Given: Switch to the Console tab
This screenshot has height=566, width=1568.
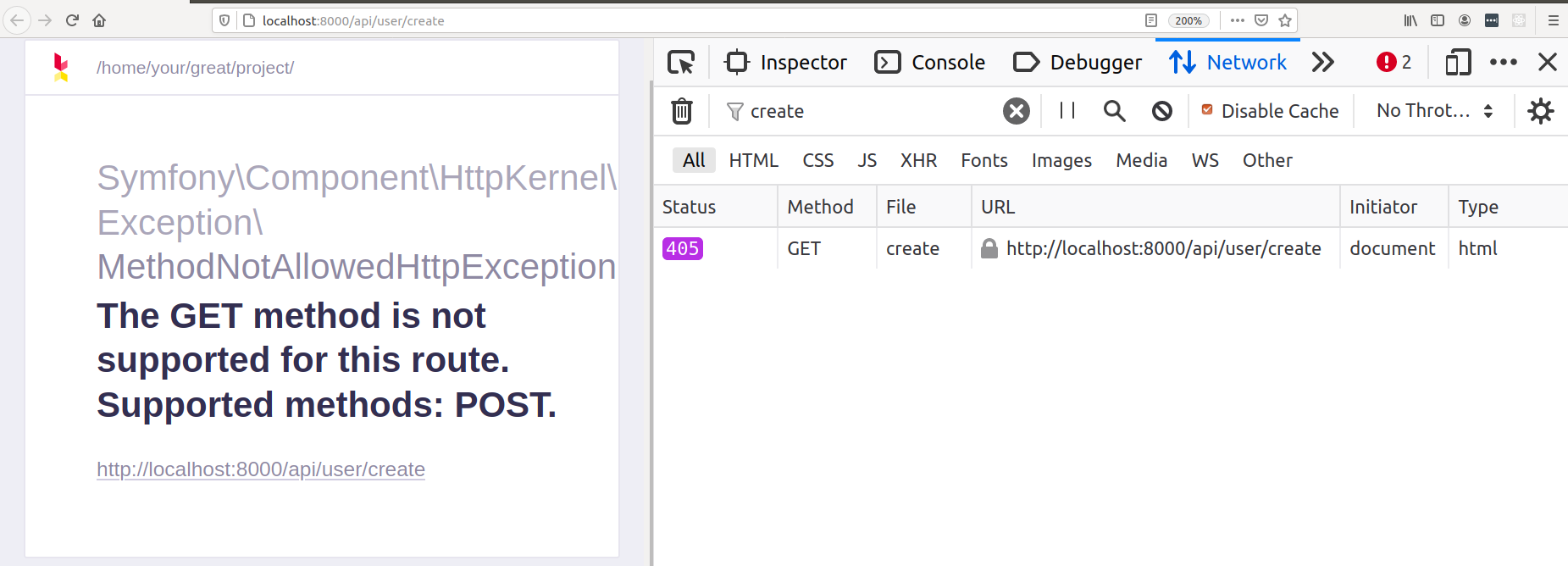Looking at the screenshot, I should pyautogui.click(x=930, y=63).
